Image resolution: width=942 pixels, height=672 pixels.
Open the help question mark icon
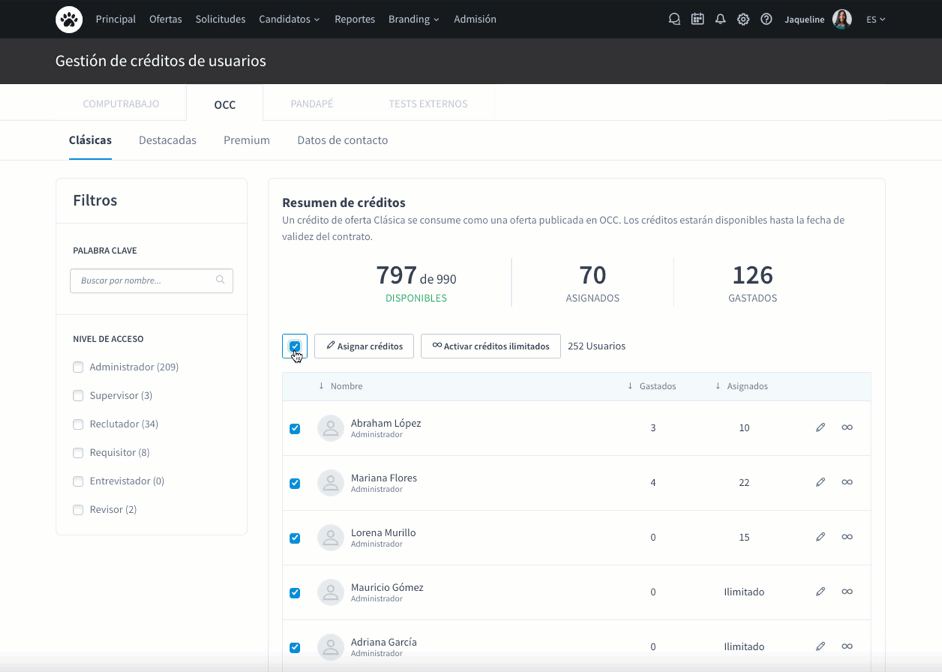766,19
